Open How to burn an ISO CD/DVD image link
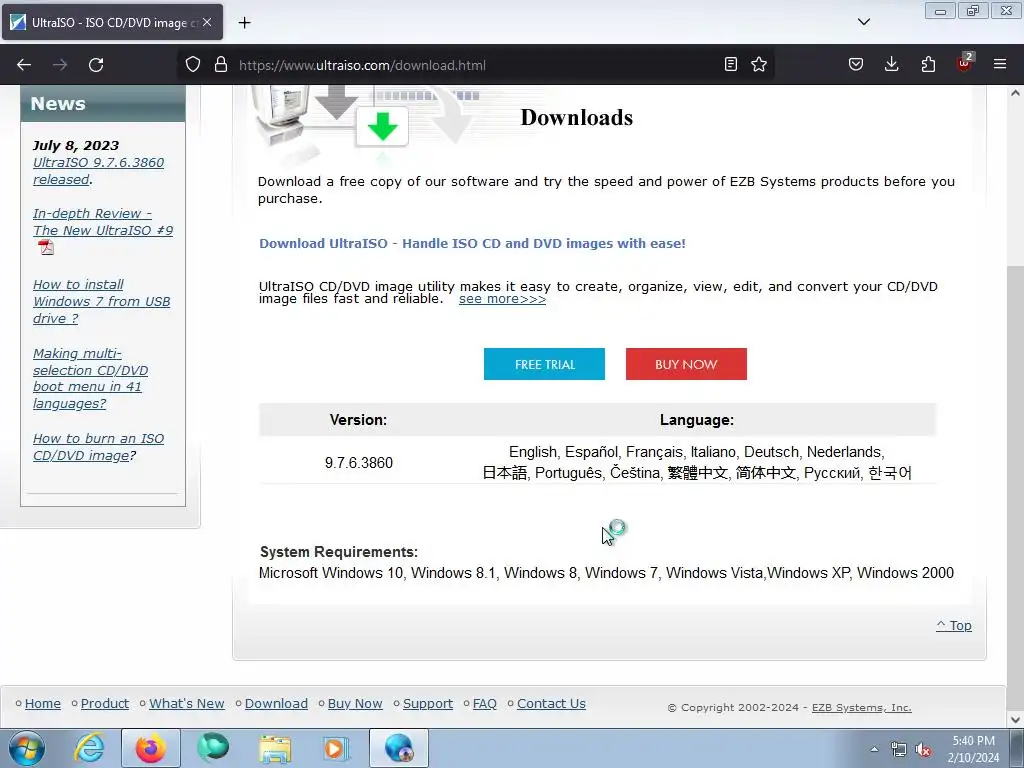1024x768 pixels. coord(98,447)
